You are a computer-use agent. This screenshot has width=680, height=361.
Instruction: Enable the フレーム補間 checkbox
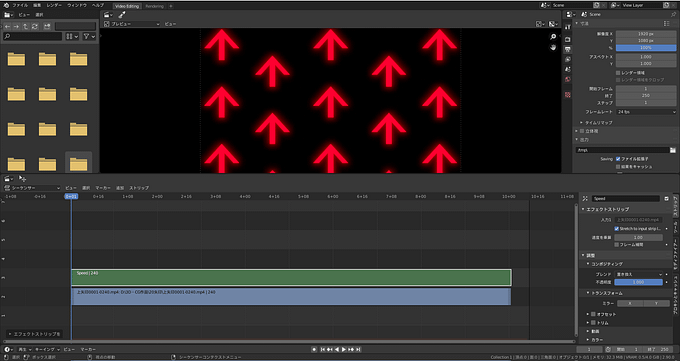click(x=617, y=245)
